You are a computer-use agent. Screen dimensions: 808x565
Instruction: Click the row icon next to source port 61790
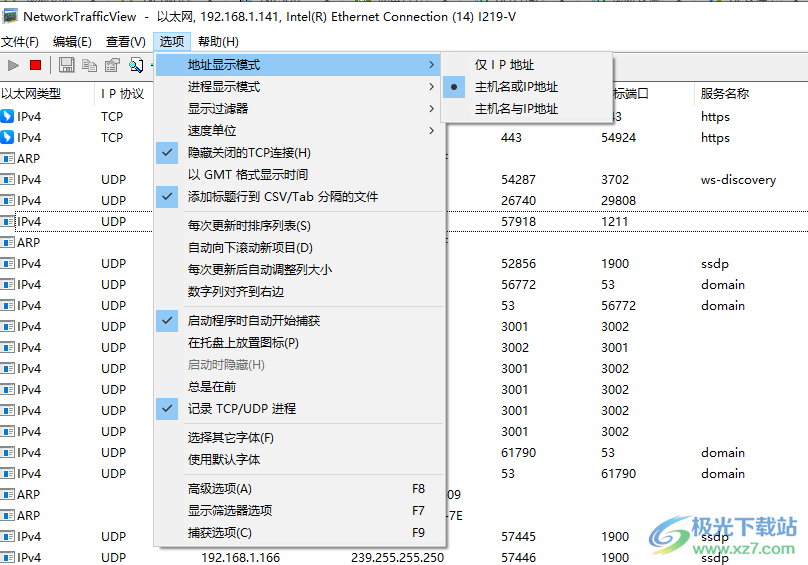tap(7, 453)
